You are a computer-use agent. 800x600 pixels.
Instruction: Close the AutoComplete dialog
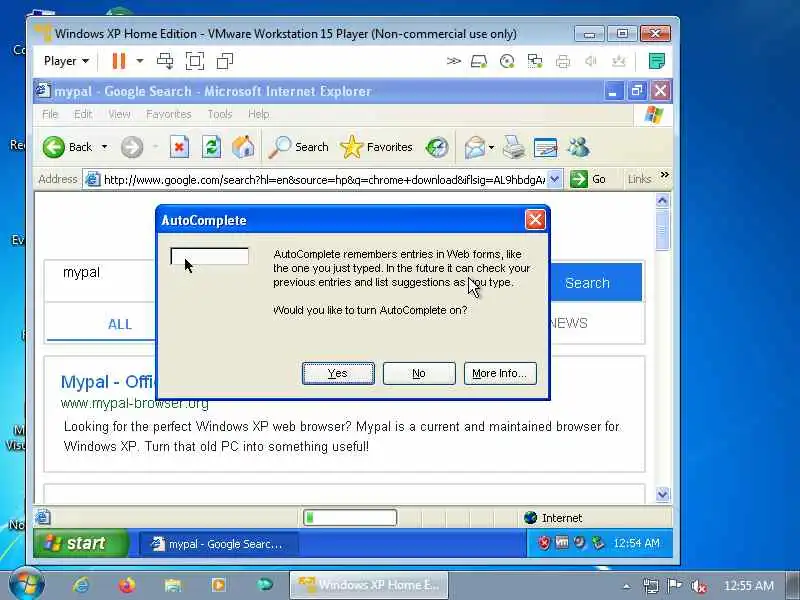coord(535,220)
